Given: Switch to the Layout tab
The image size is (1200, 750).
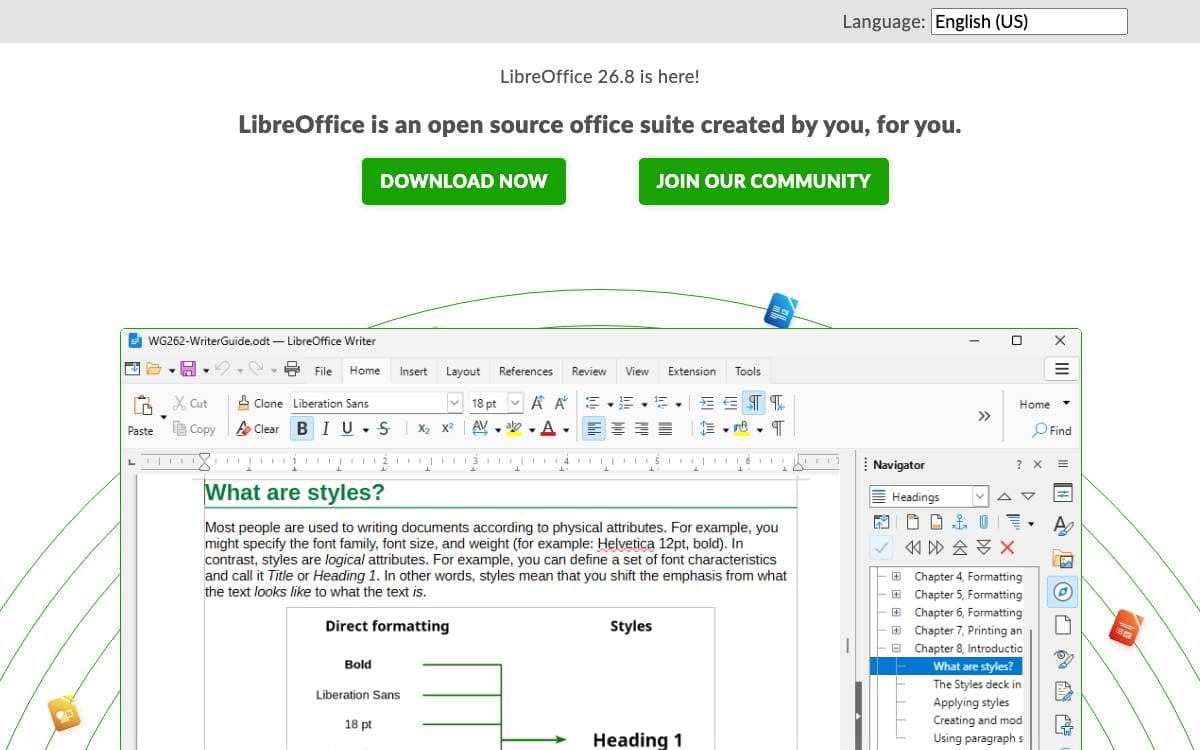Looking at the screenshot, I should pos(462,371).
